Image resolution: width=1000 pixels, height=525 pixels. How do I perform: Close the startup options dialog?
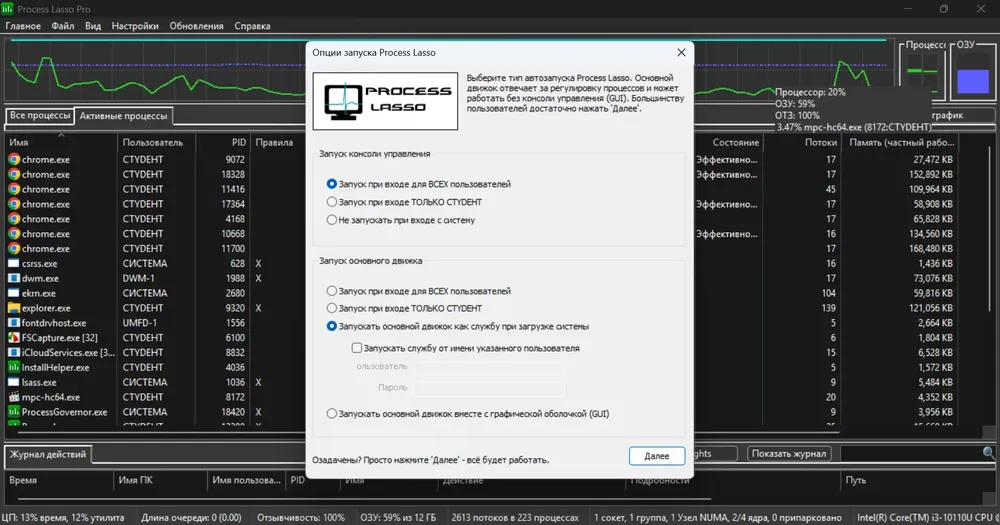681,52
